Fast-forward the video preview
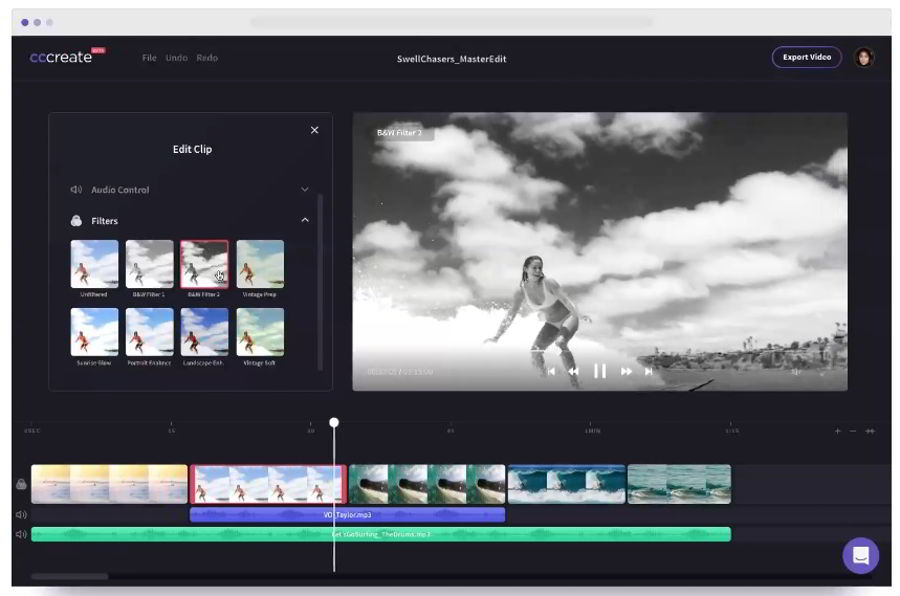The image size is (900, 596). click(626, 371)
